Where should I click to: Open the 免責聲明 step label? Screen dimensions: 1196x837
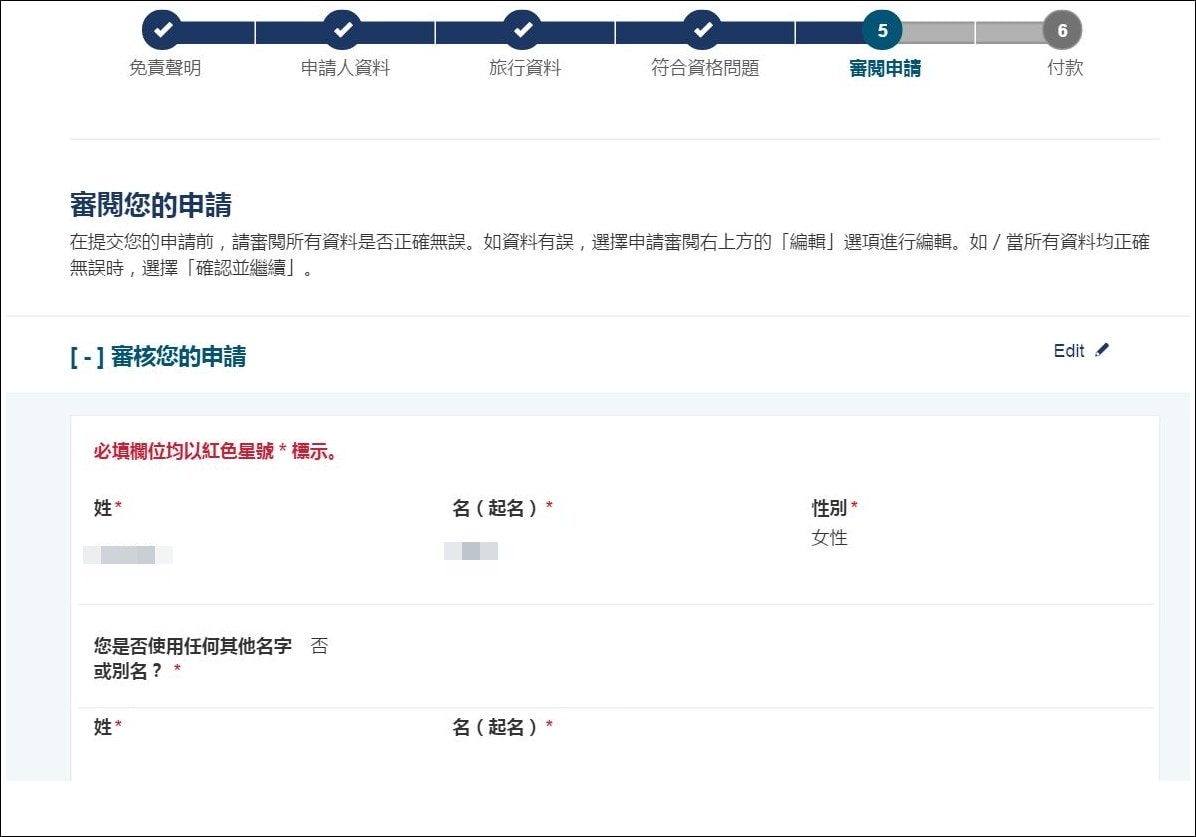[x=165, y=68]
